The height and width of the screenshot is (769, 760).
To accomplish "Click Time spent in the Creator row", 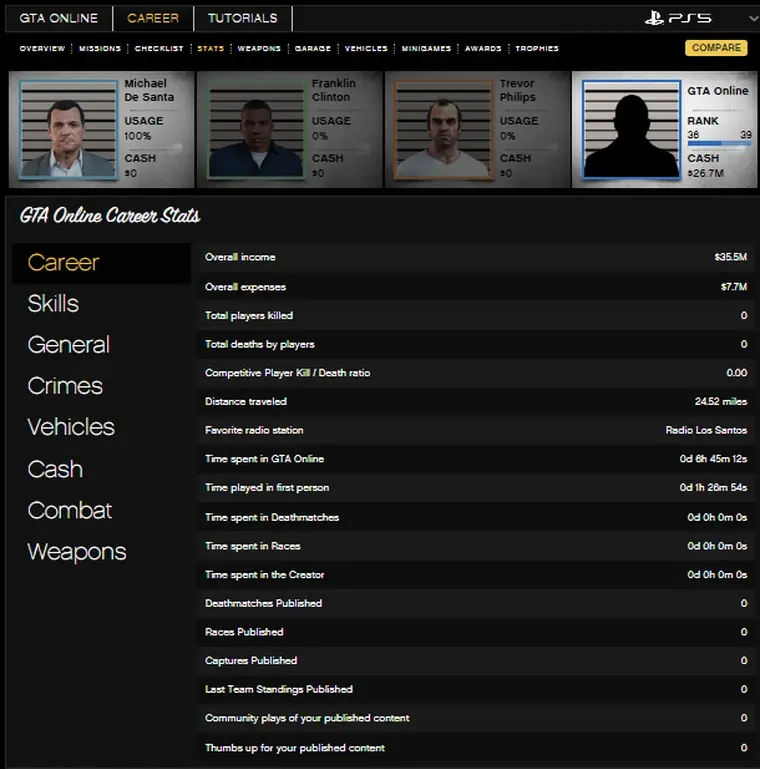I will [475, 575].
